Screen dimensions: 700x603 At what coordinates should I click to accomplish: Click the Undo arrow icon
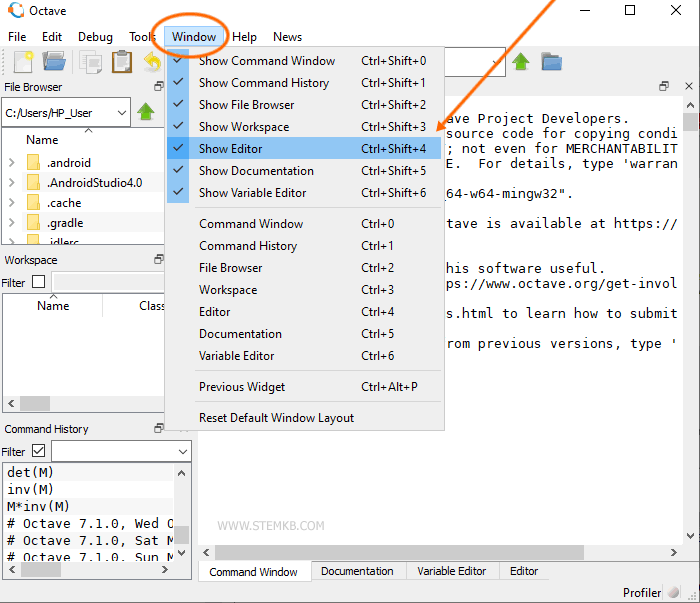153,62
